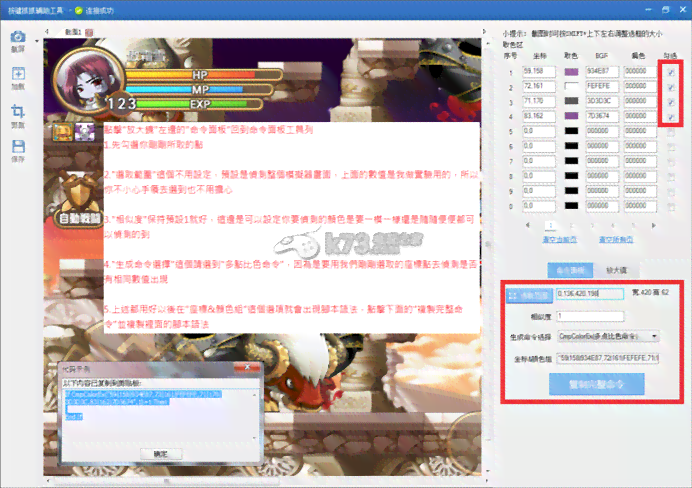Viewport: 692px width, 488px height.
Task: Select page 1 in color list pager
Action: (x=550, y=225)
